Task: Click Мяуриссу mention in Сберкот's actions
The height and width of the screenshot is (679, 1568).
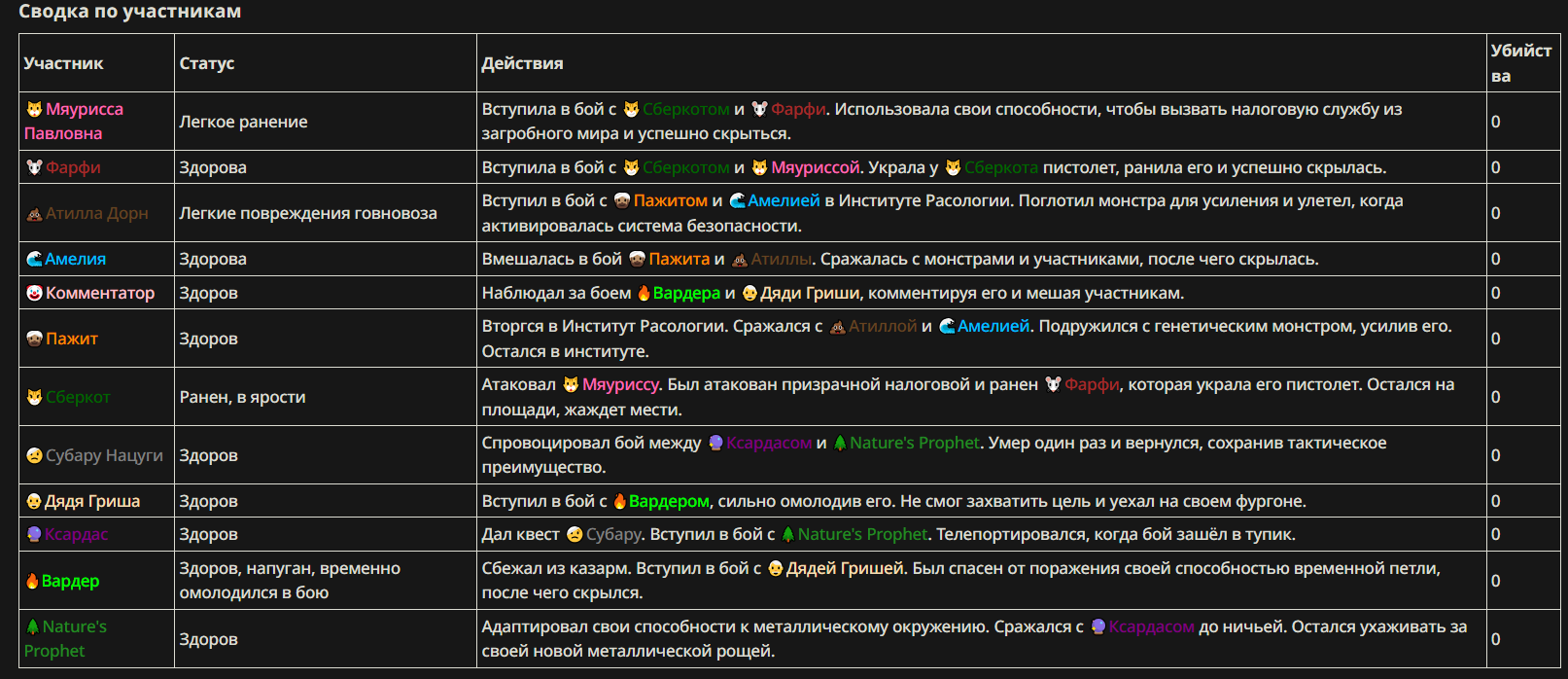Action: [x=621, y=384]
